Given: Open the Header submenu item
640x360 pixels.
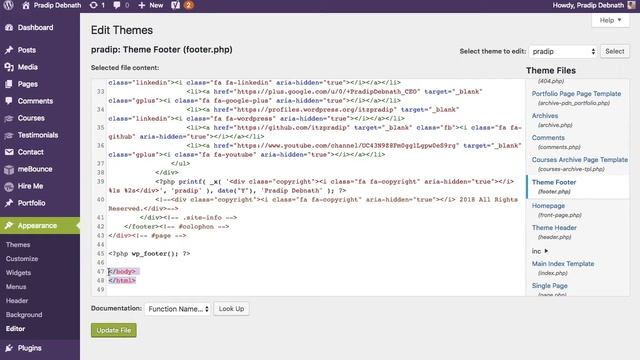Looking at the screenshot, I should [x=17, y=300].
